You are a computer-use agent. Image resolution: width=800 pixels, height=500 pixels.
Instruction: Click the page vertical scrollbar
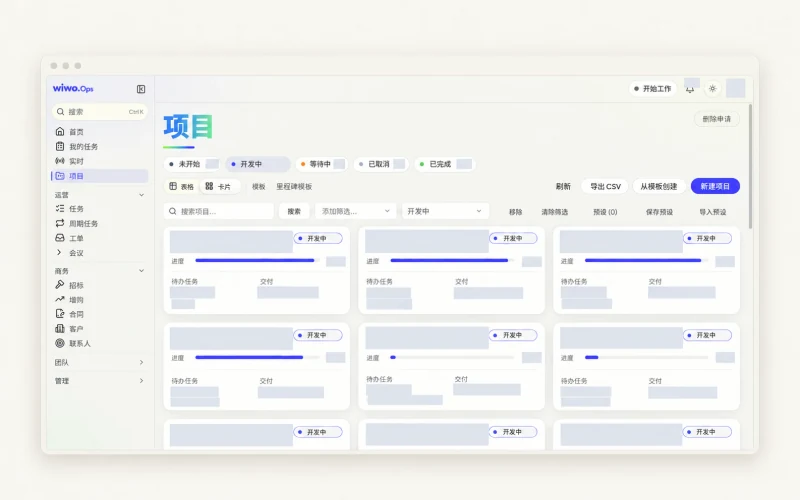tap(750, 167)
